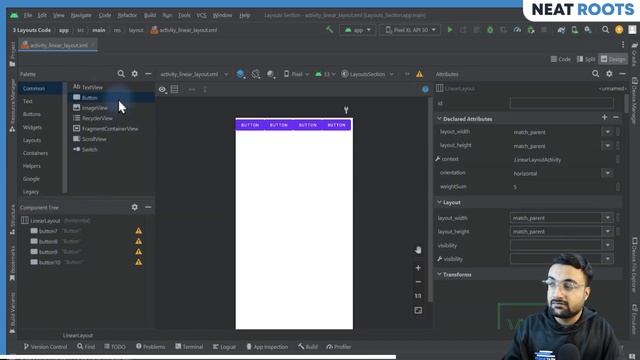Open declared layout_width dropdown arrow

pyautogui.click(x=607, y=132)
